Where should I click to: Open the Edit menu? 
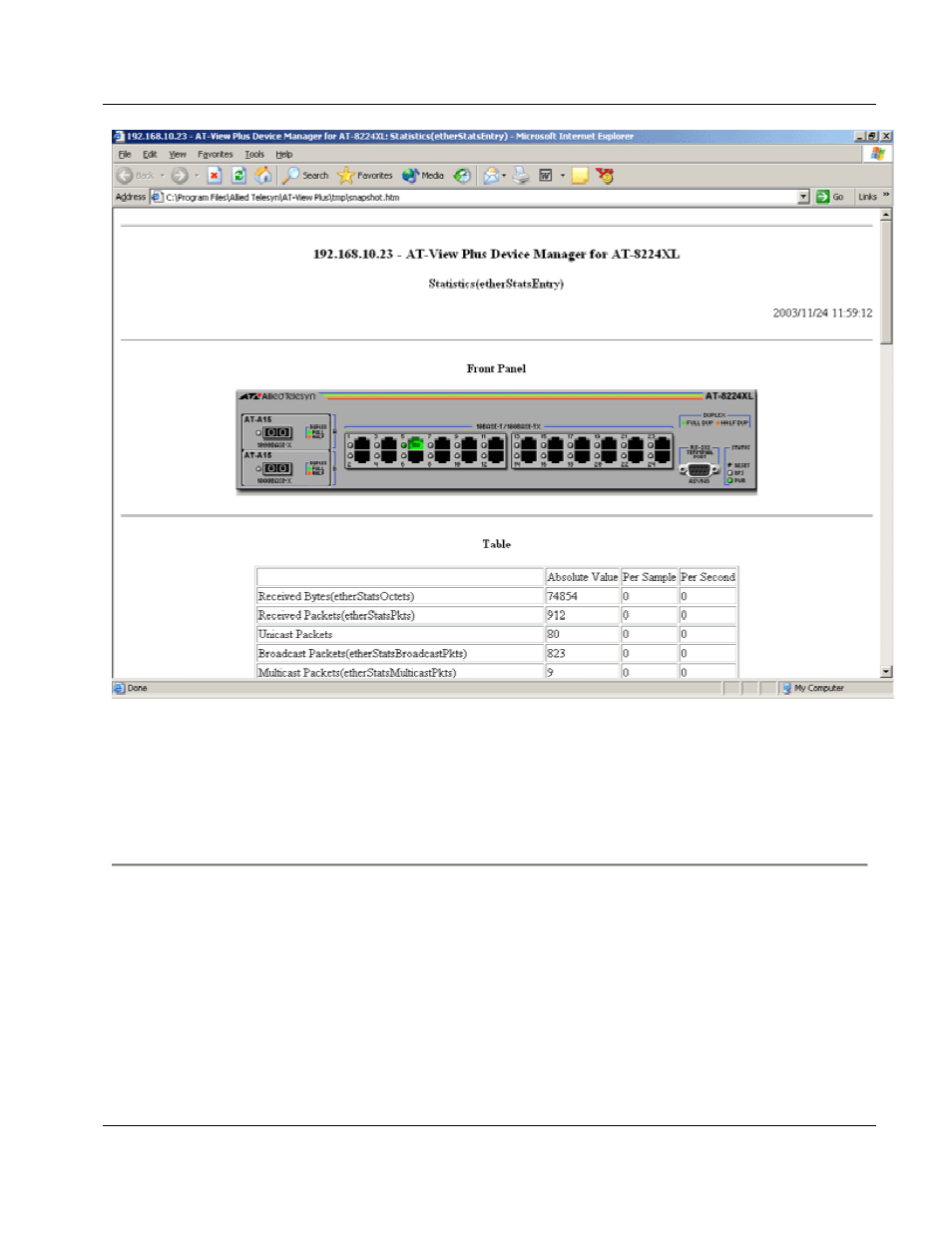click(x=150, y=155)
